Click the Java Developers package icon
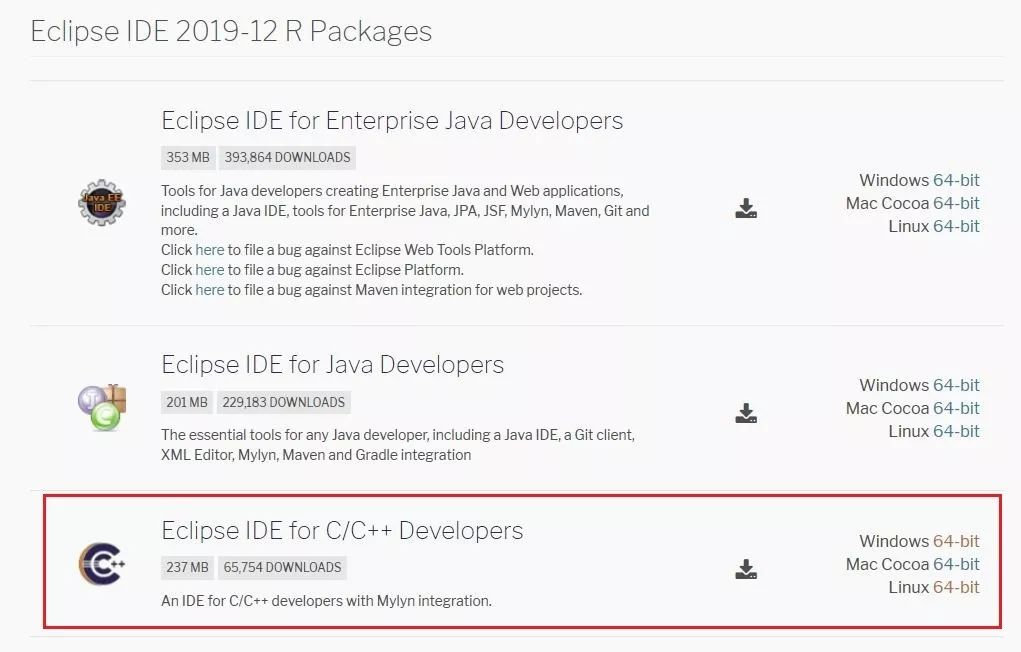Screen dimensions: 1021x652 [102, 408]
